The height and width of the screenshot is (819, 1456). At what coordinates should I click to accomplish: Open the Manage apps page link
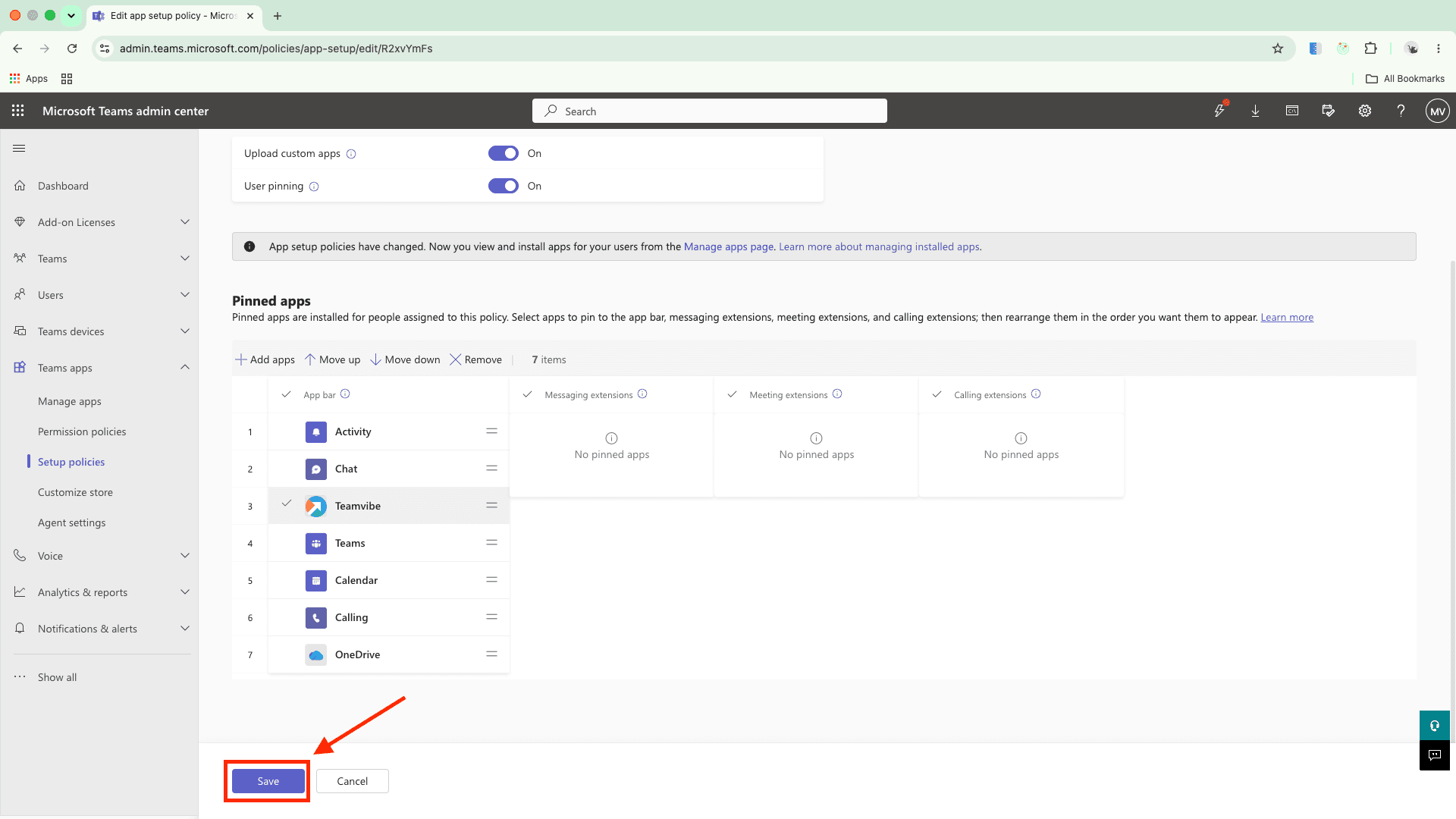click(729, 247)
